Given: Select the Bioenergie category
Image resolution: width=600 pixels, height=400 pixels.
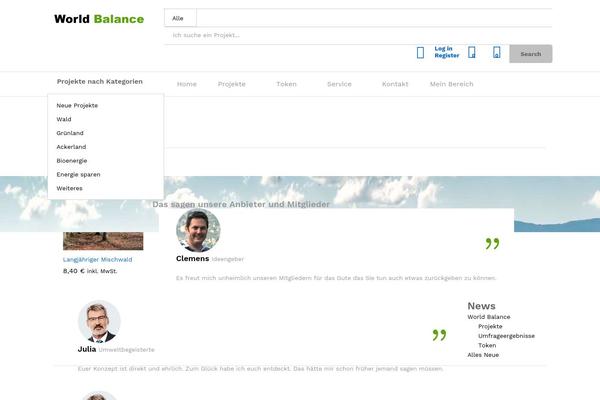Looking at the screenshot, I should point(72,160).
